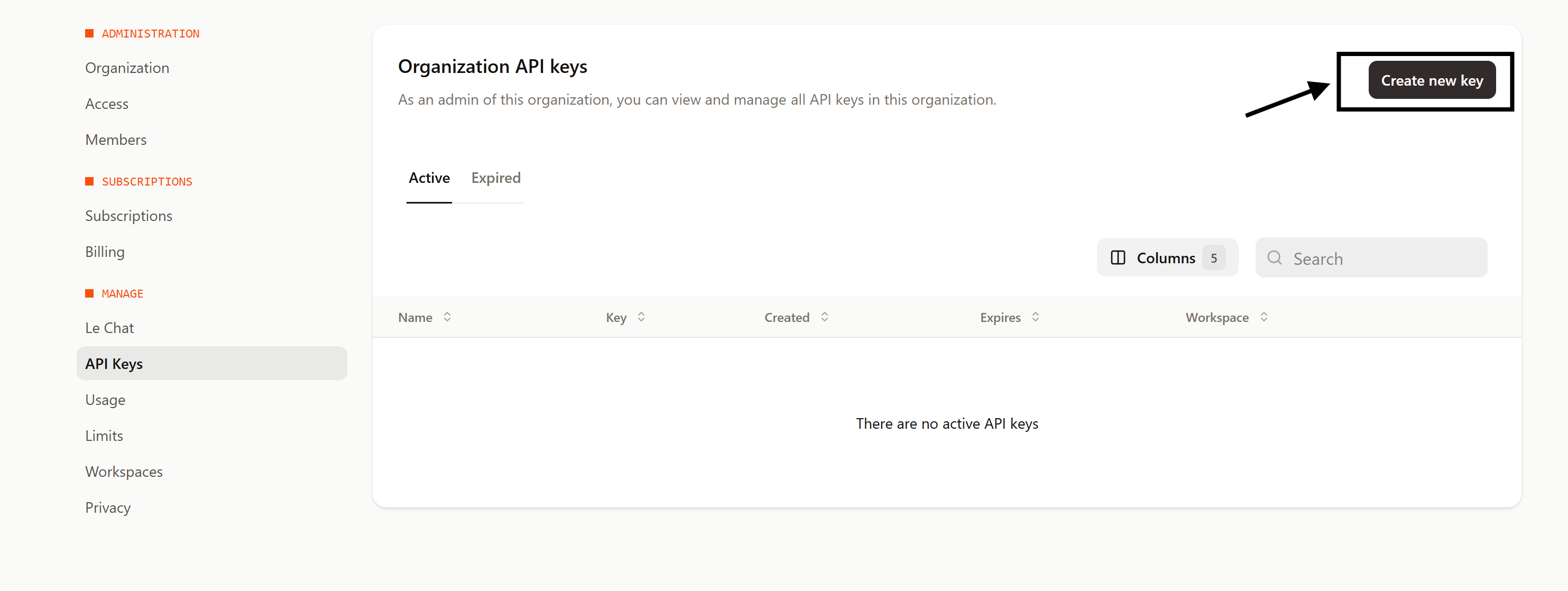Sort by Name column arrows
1568x591 pixels.
tap(447, 317)
